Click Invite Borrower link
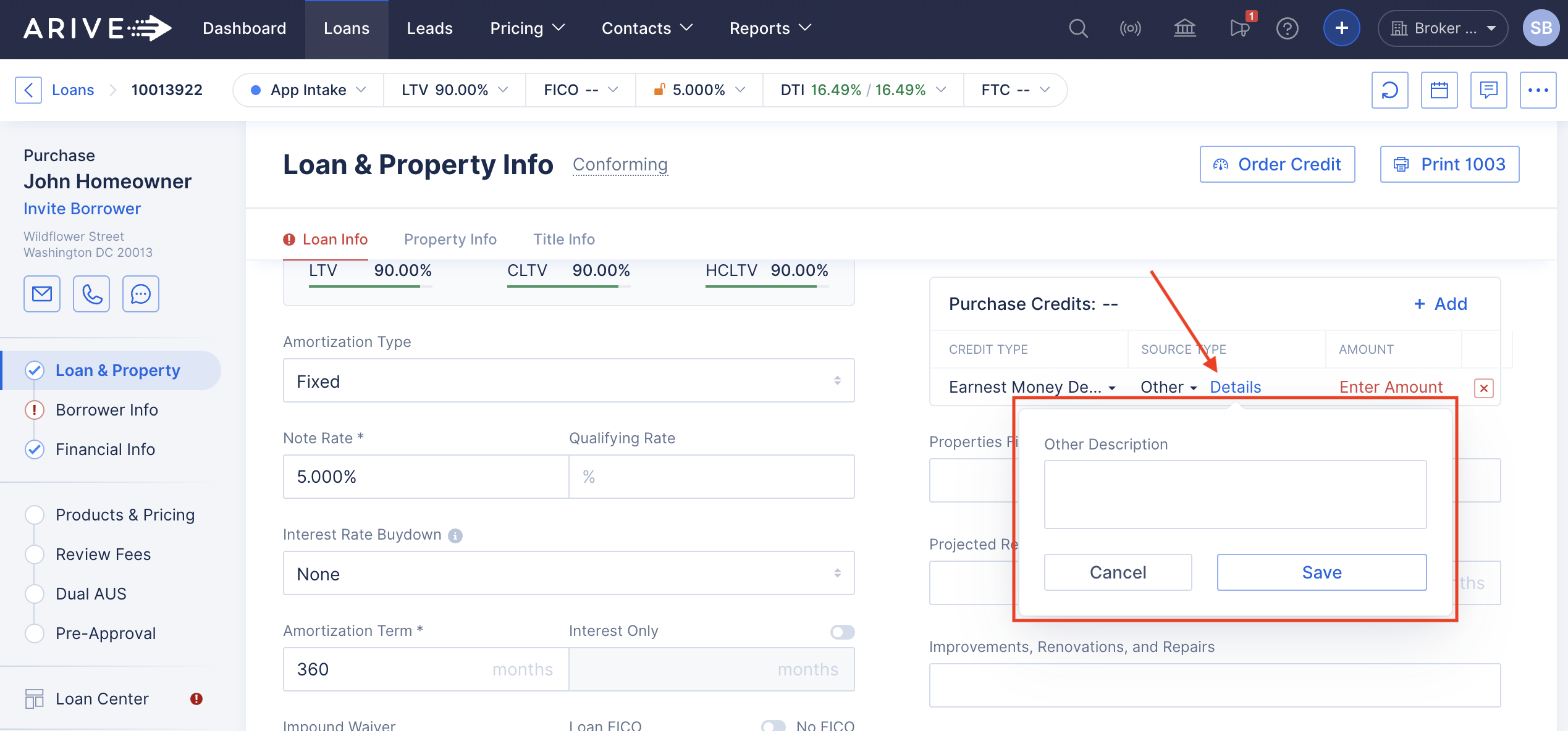 click(x=82, y=209)
